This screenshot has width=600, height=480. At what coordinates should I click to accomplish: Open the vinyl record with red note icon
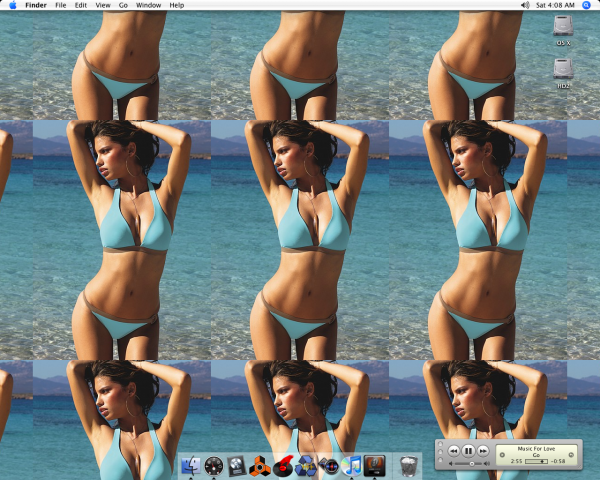coord(283,466)
